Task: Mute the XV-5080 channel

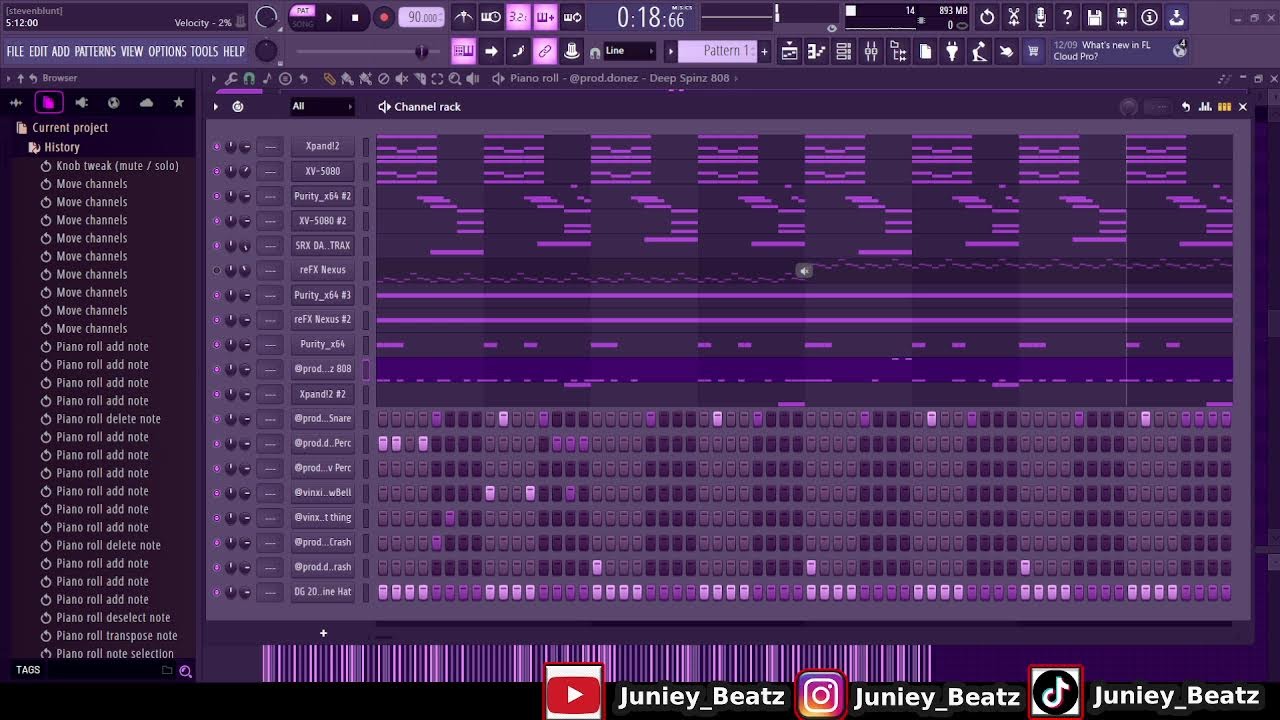Action: (x=216, y=171)
